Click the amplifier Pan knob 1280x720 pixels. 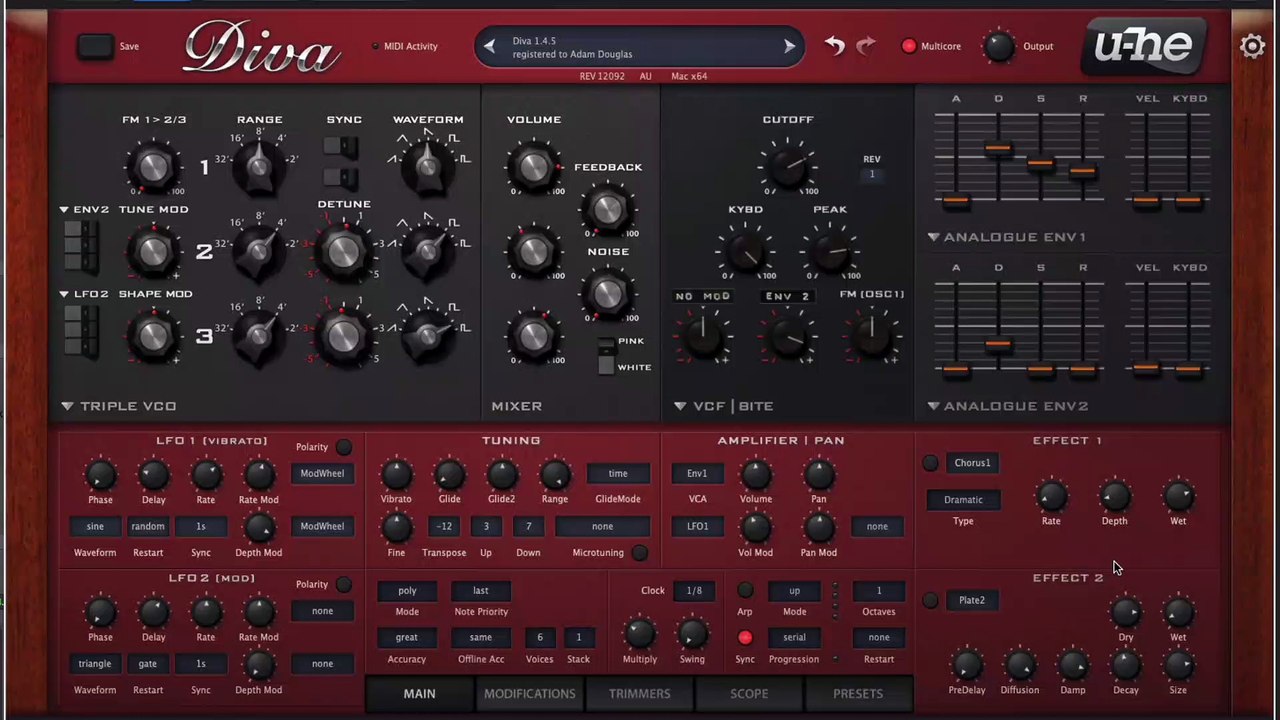click(818, 475)
